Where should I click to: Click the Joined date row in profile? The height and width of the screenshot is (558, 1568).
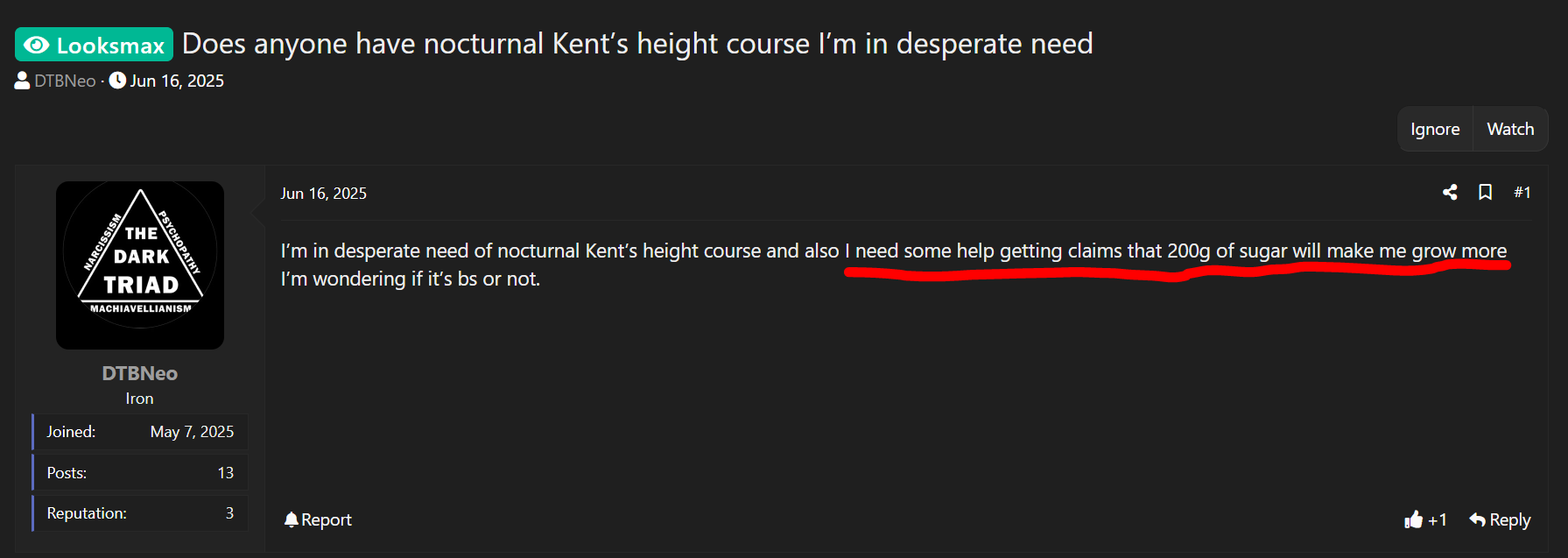(x=140, y=432)
